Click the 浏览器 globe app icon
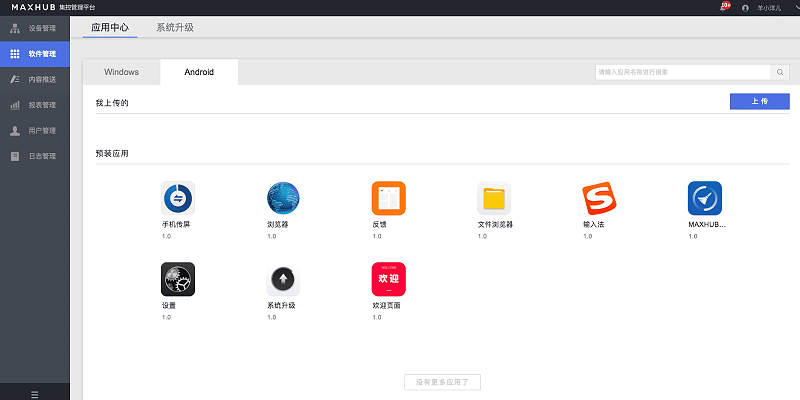The image size is (800, 400). click(x=283, y=197)
